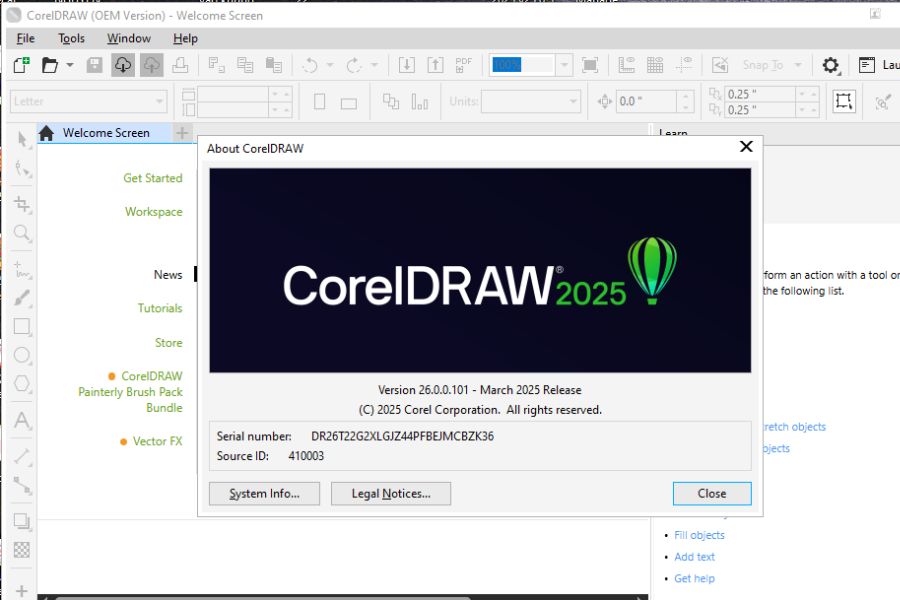Open the Vector FX item

click(157, 442)
